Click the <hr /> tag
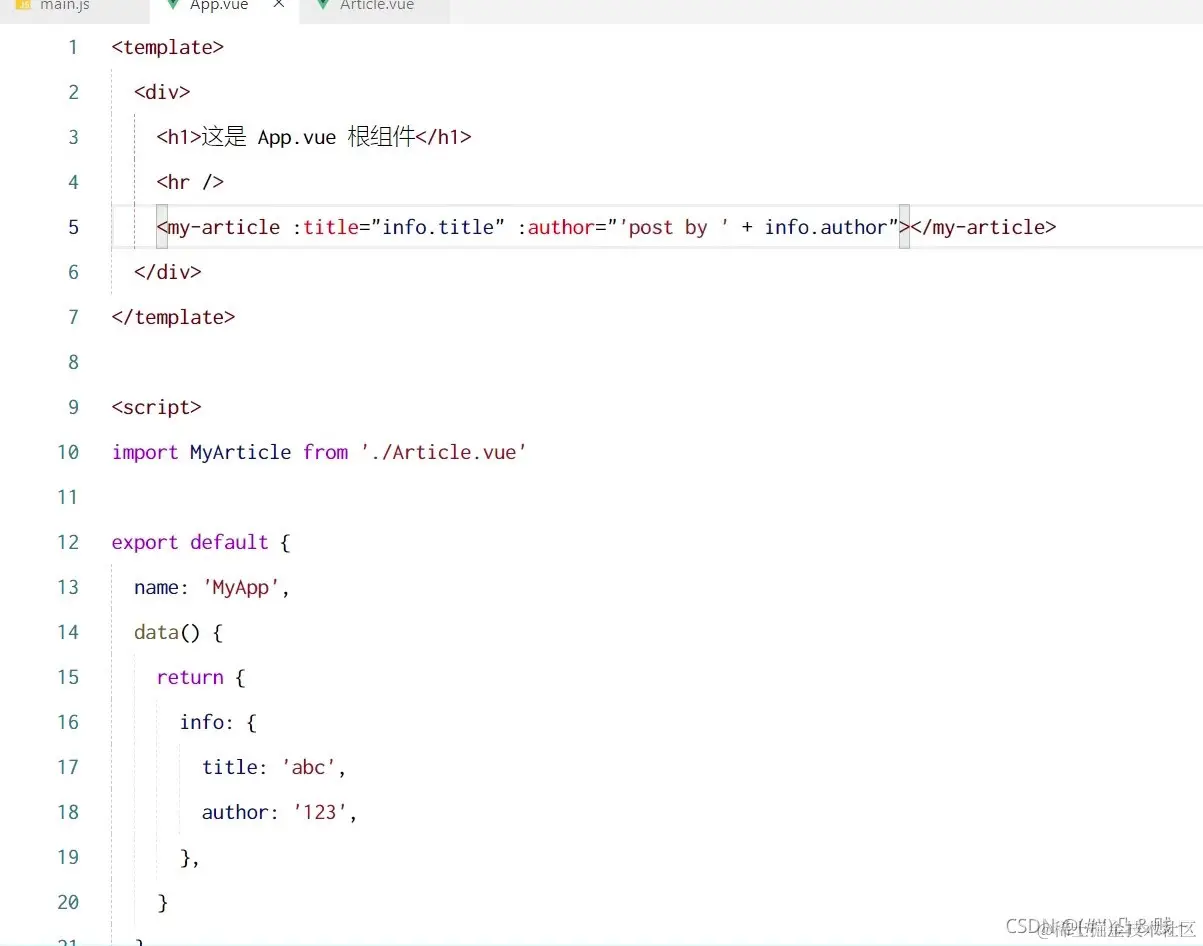 click(190, 183)
